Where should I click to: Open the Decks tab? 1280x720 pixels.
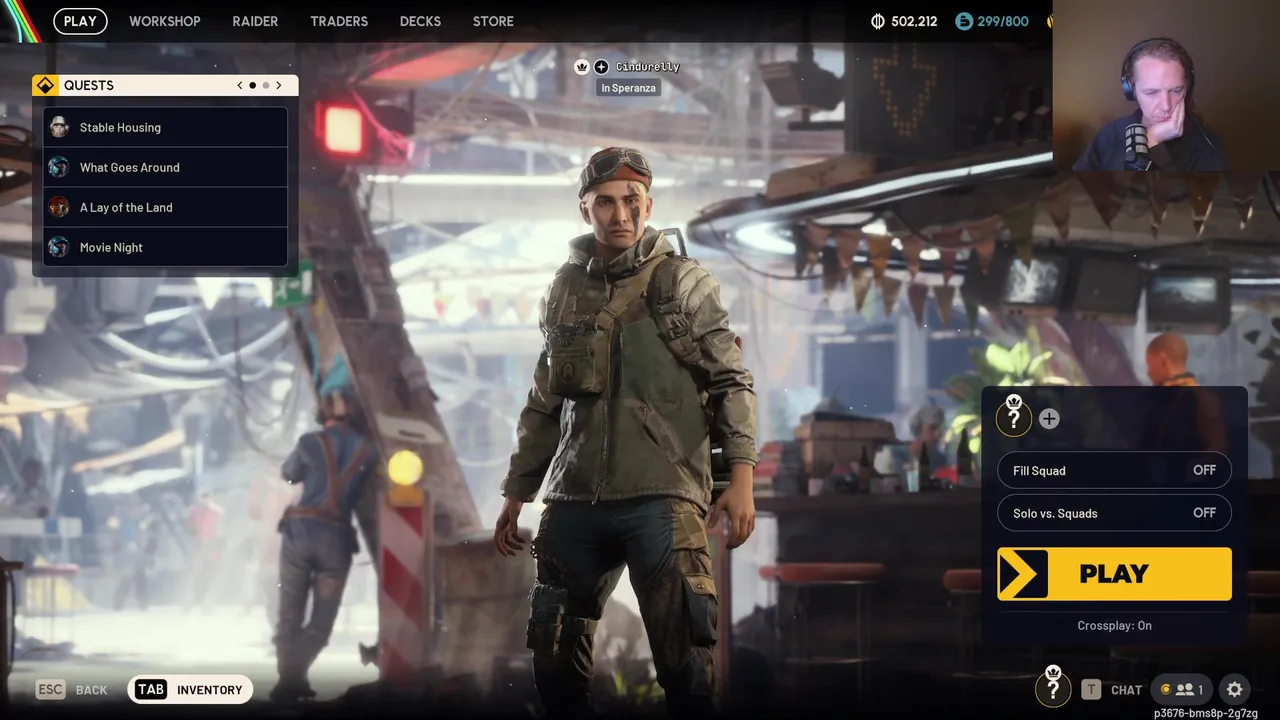click(x=420, y=21)
